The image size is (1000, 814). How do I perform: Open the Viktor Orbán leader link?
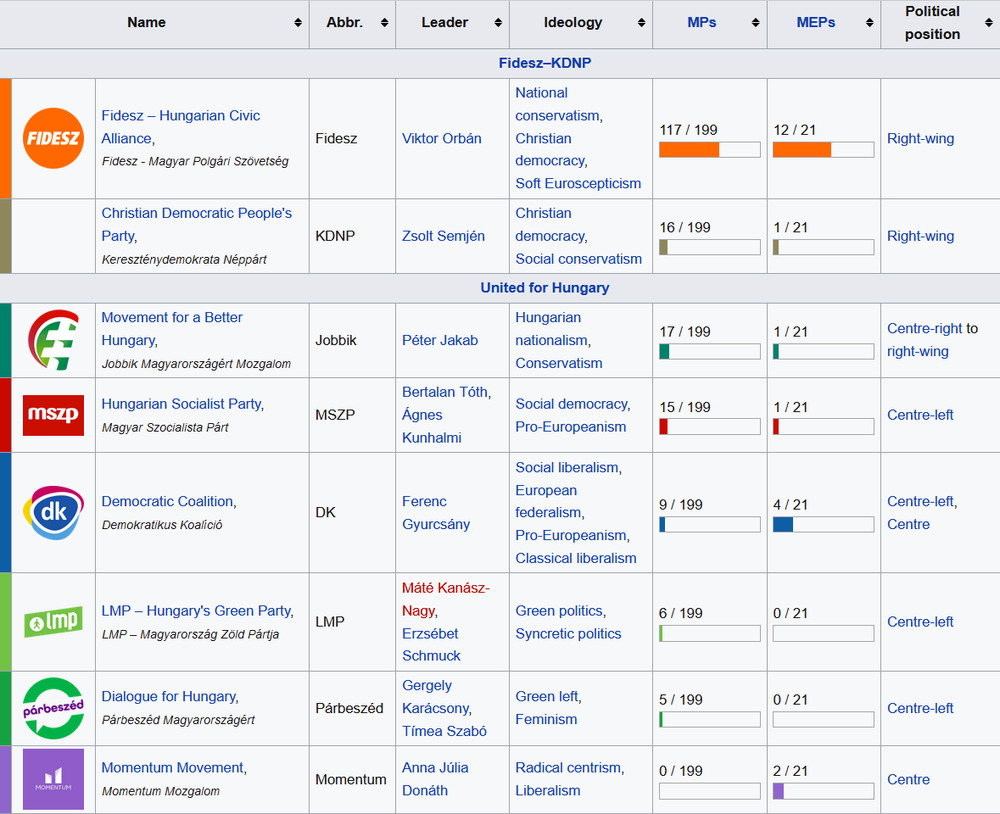point(441,139)
